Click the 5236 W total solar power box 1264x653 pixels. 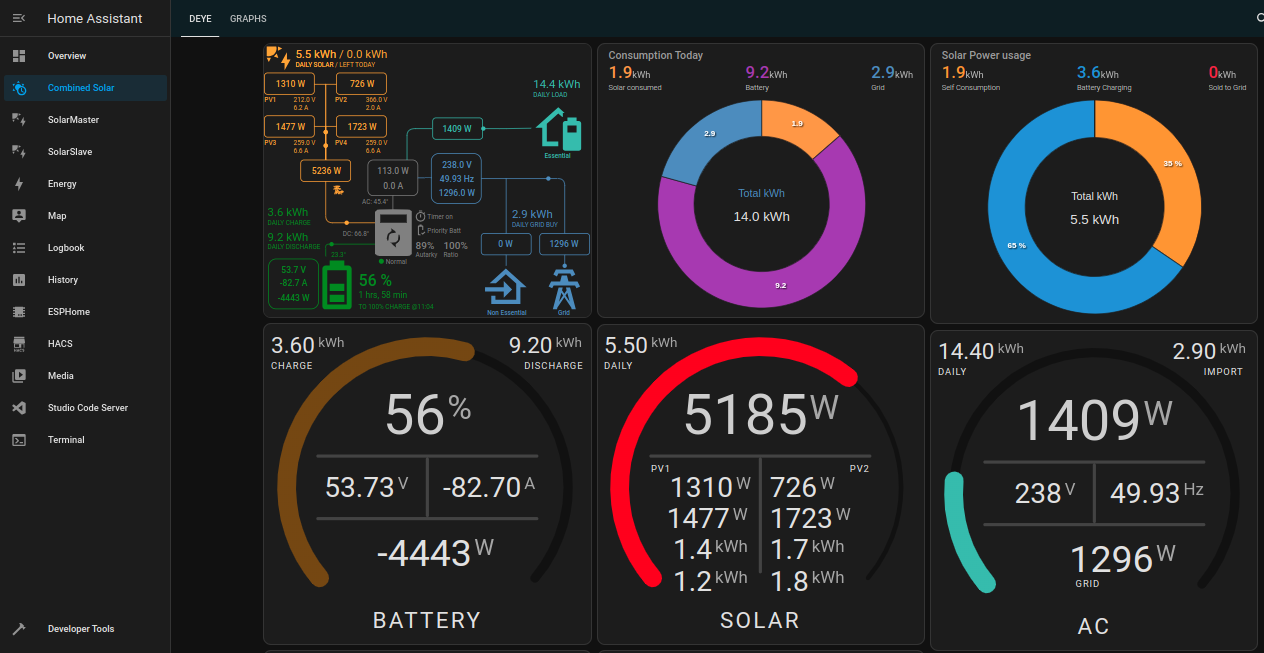click(x=325, y=171)
